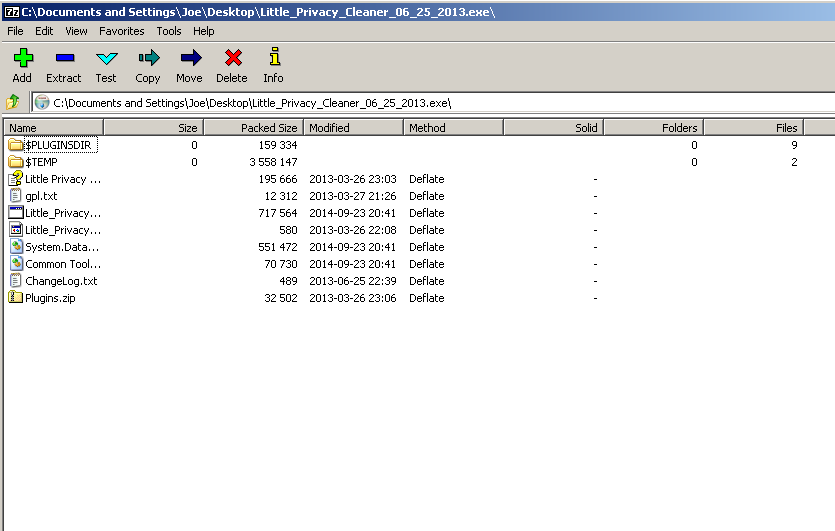Sort by the Modified column header
This screenshot has height=531, width=835.
pos(354,128)
